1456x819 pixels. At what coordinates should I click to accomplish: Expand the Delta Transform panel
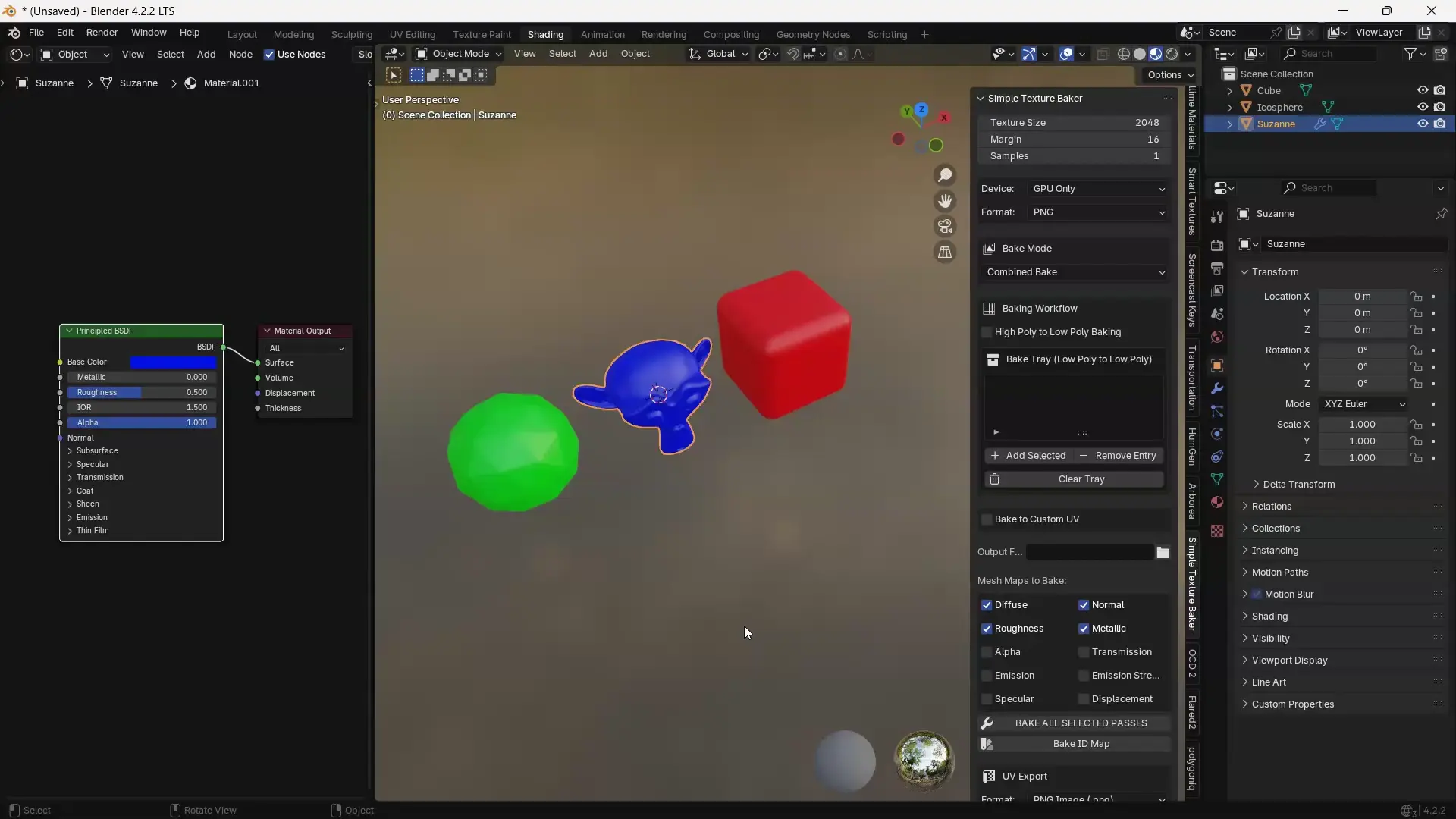(x=1298, y=485)
